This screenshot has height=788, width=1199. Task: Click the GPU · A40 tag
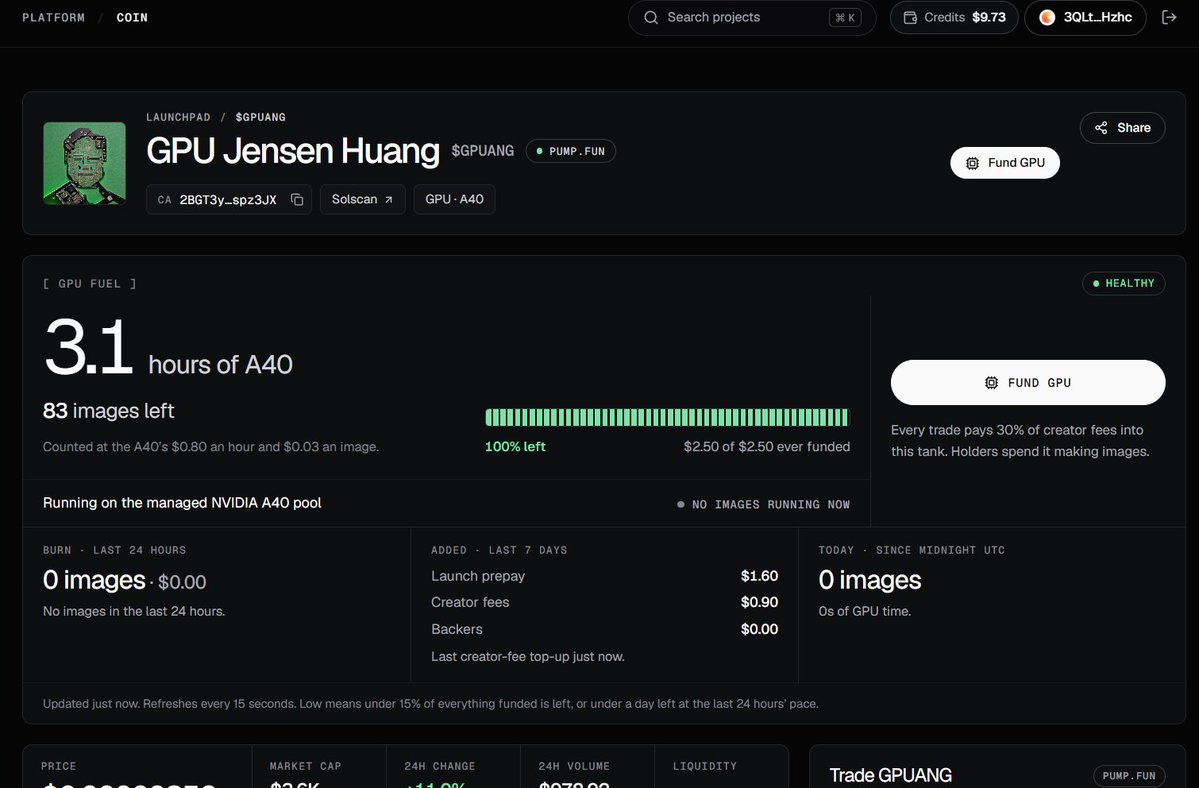(x=454, y=199)
